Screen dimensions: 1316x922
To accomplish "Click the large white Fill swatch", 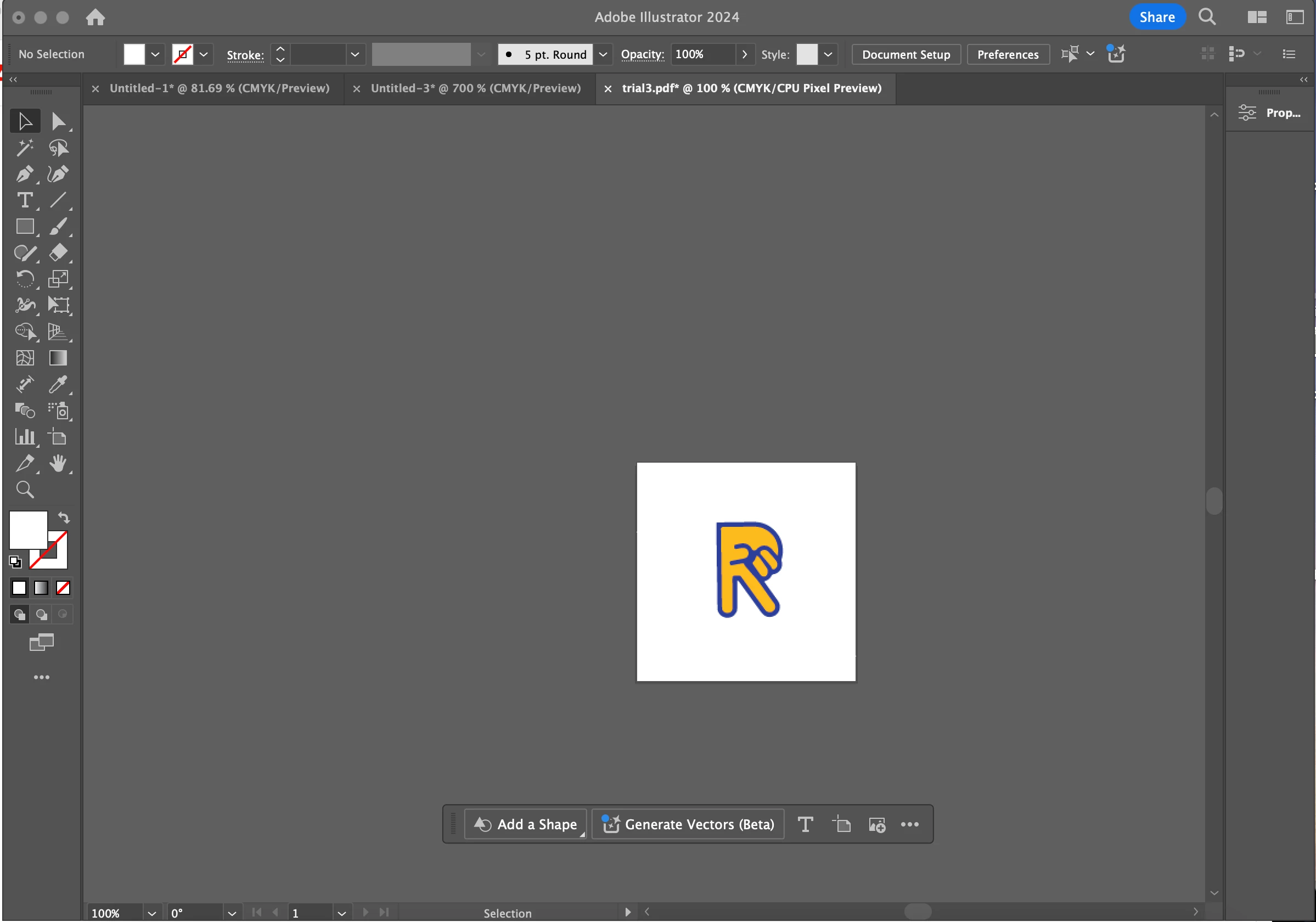I will coord(27,530).
